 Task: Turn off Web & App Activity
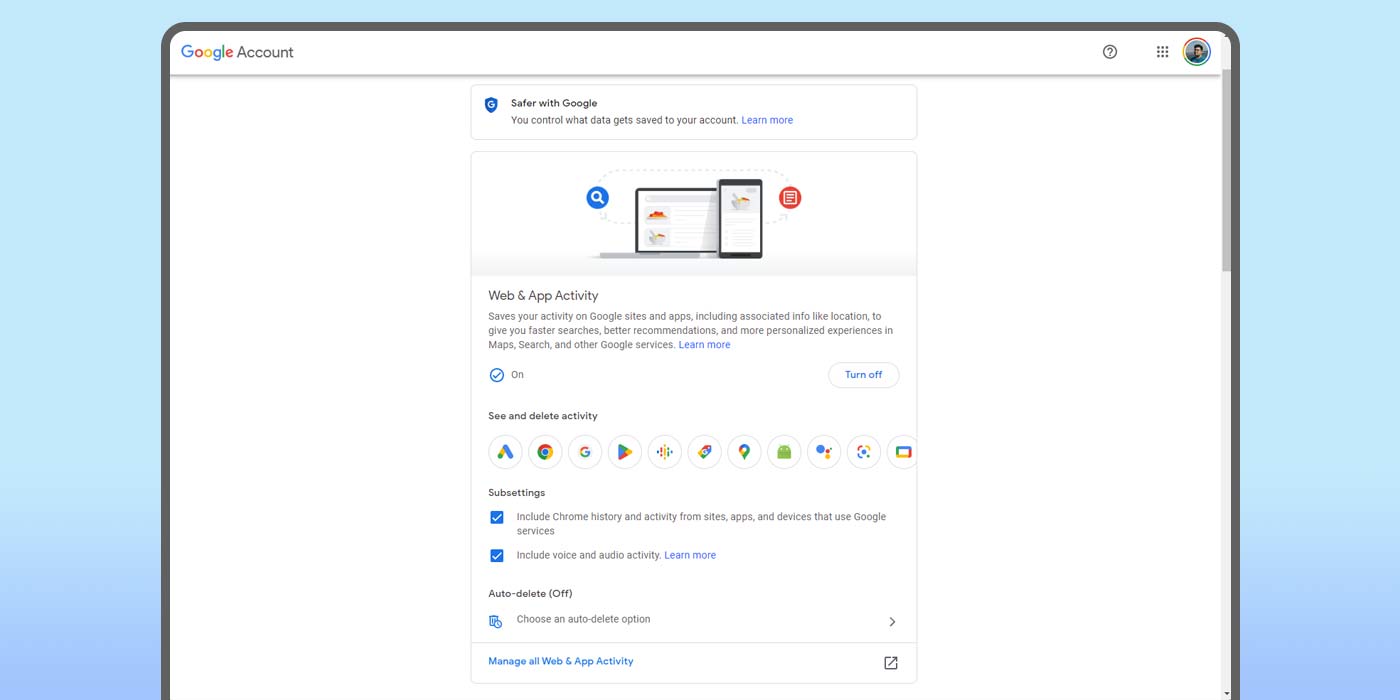[863, 375]
